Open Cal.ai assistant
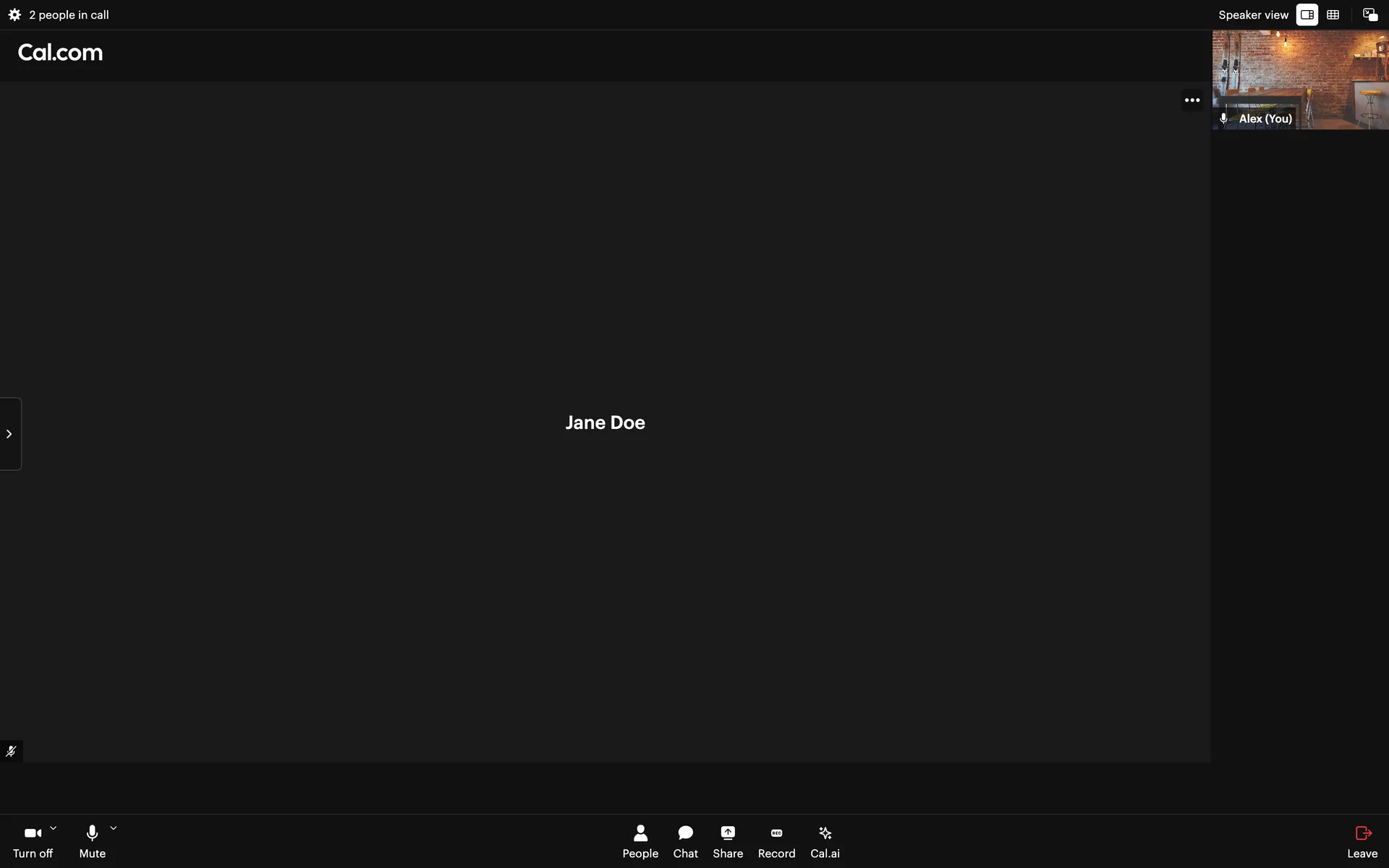 (x=825, y=842)
